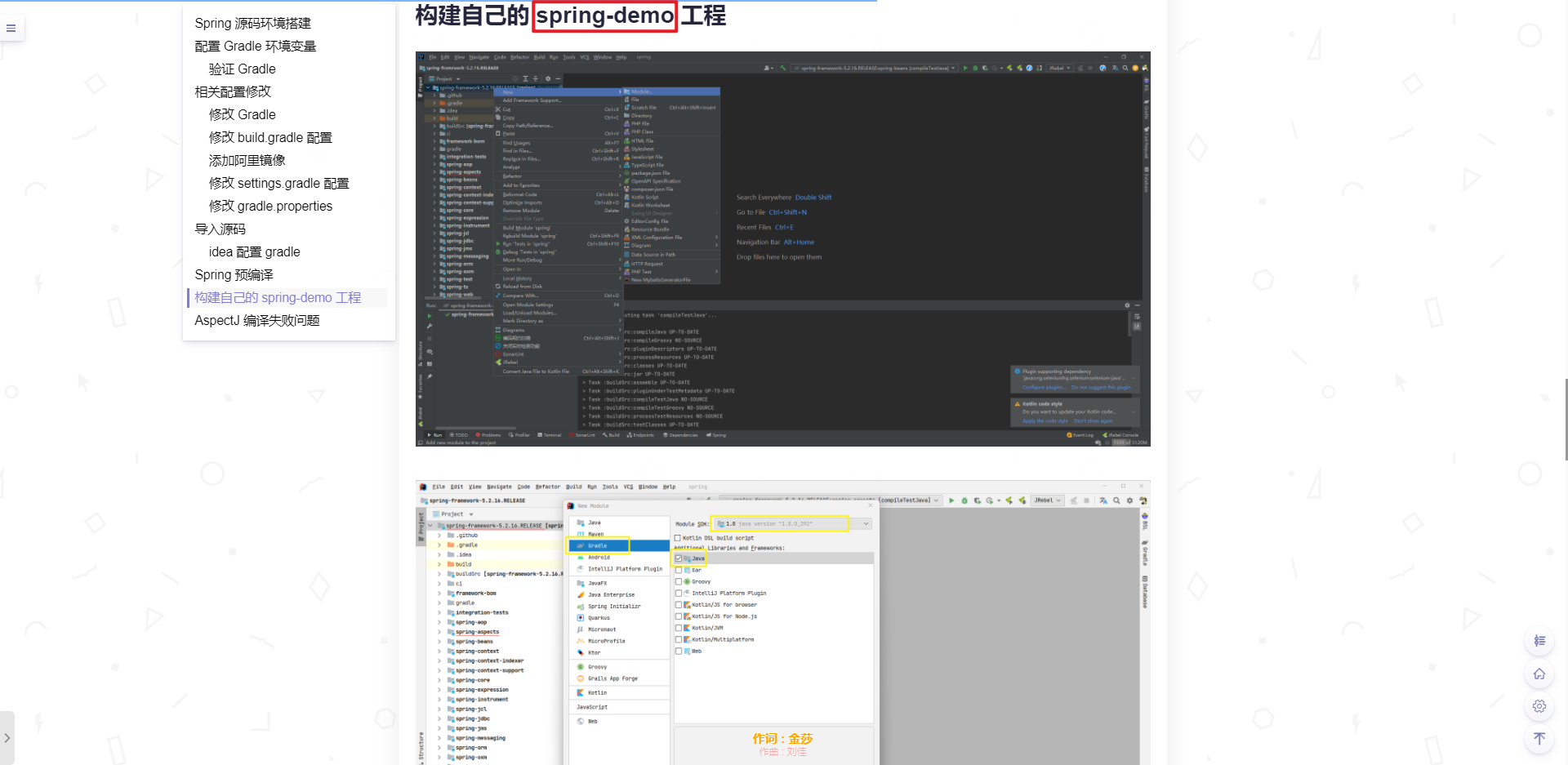1568x765 pixels.
Task: Open the gear settings floating button
Action: coord(1539,706)
